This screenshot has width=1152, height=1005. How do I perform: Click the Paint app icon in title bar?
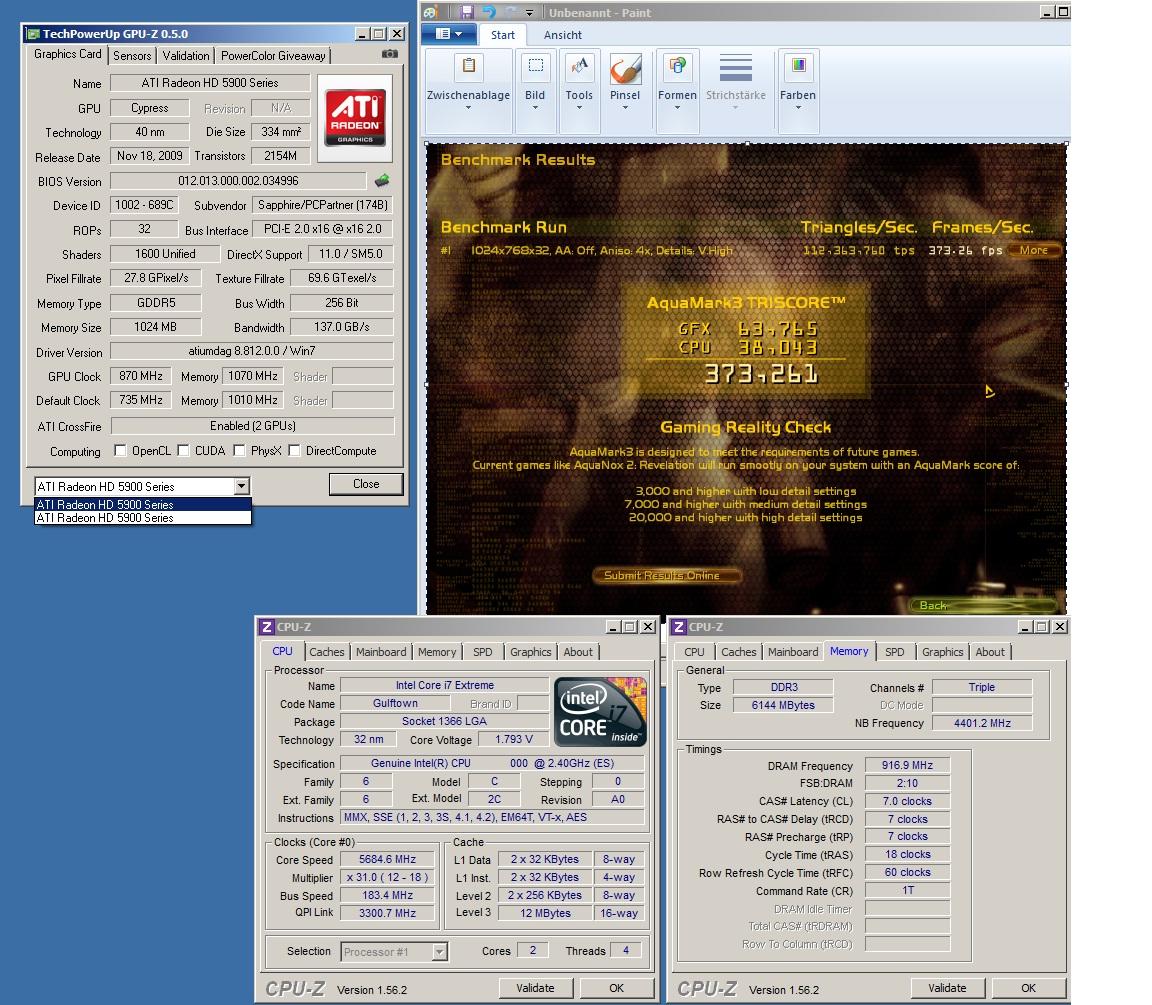click(431, 12)
